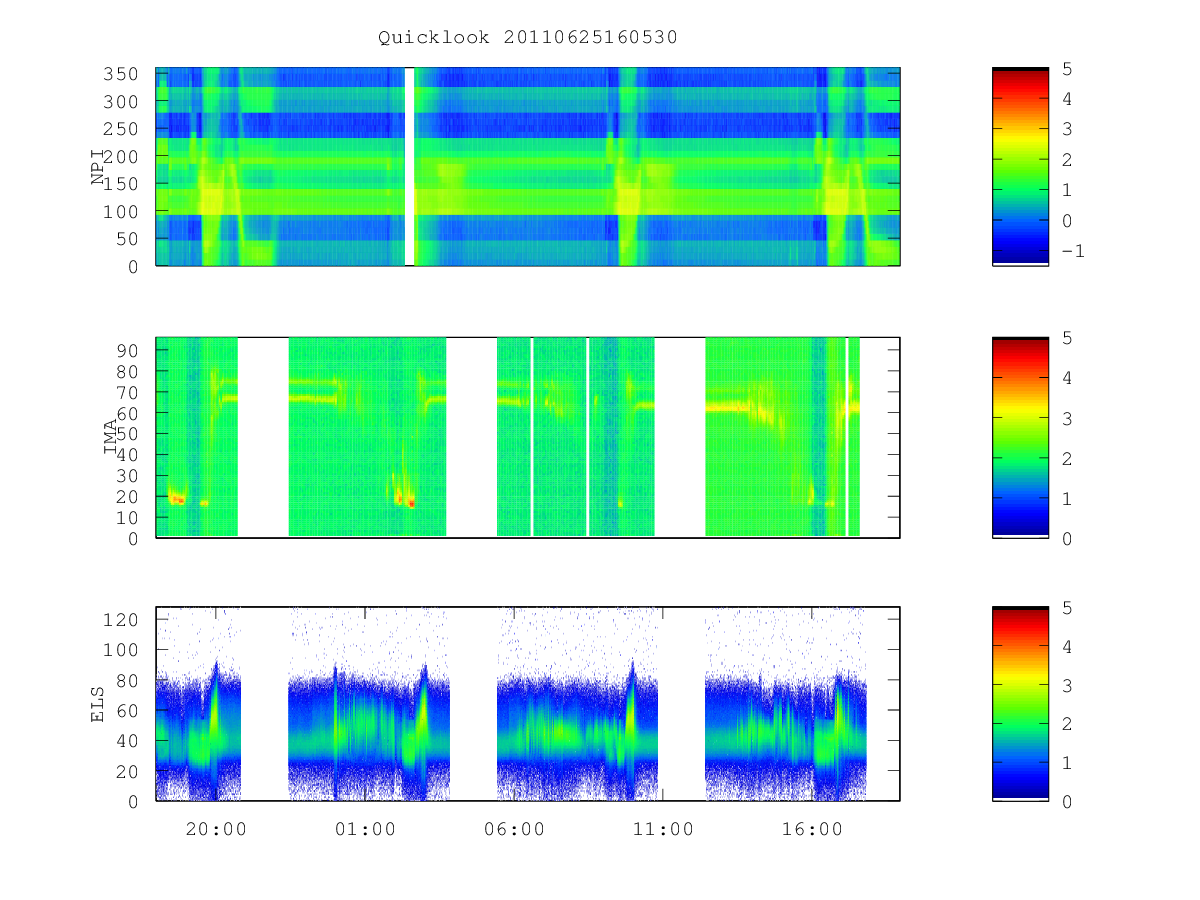Click the 20:00 time tick label

(216, 829)
